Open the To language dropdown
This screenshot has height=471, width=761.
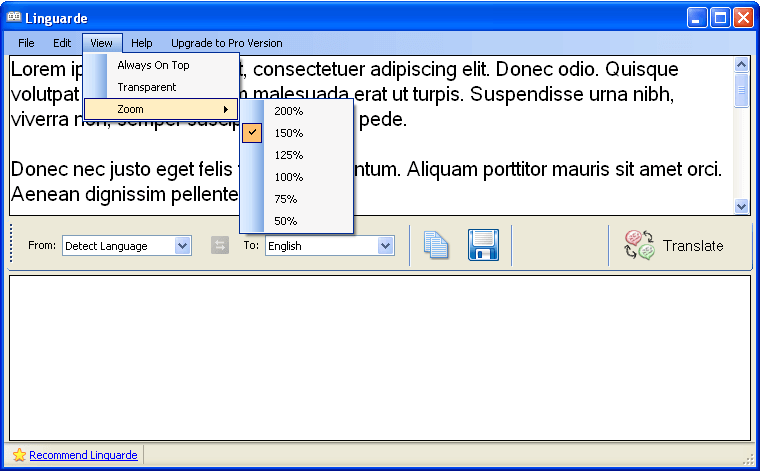click(385, 246)
